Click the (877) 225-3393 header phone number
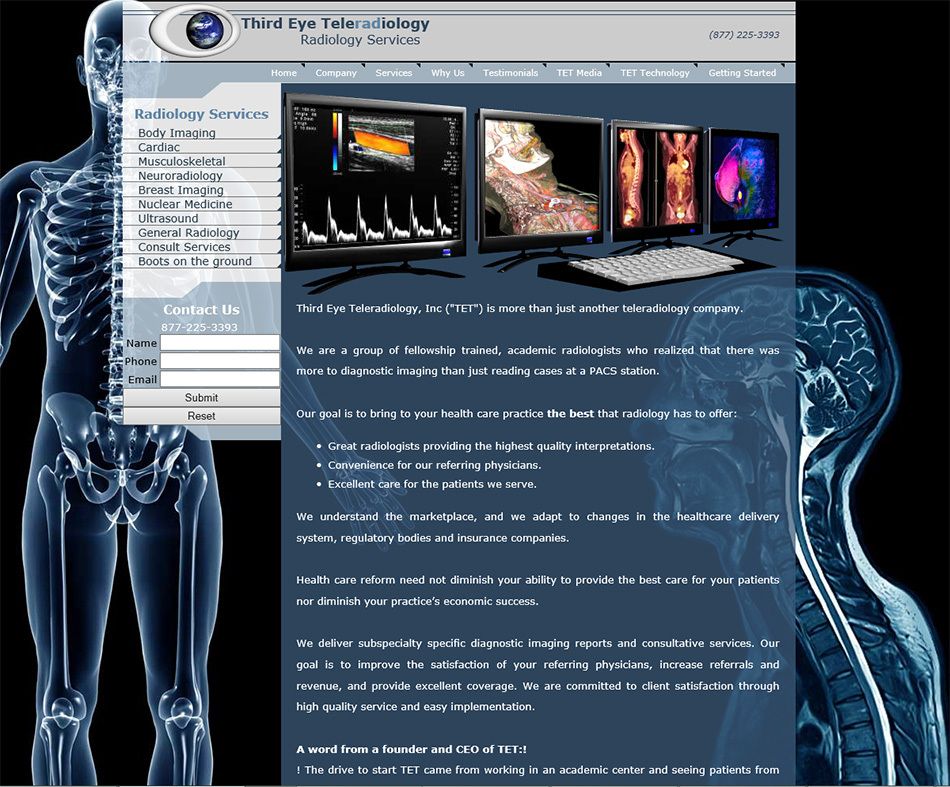The height and width of the screenshot is (787, 950). pyautogui.click(x=744, y=35)
